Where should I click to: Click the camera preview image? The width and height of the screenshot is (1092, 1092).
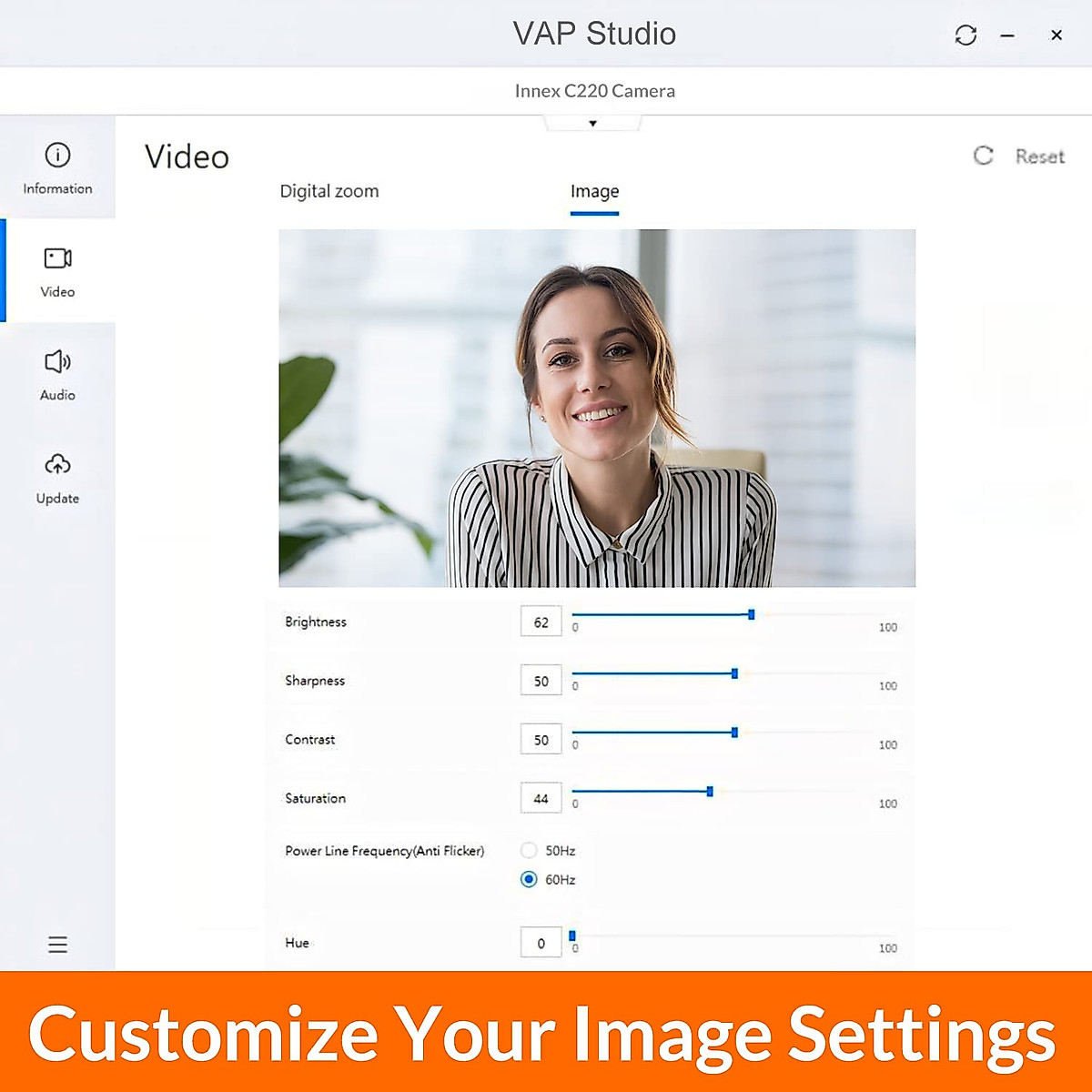597,408
